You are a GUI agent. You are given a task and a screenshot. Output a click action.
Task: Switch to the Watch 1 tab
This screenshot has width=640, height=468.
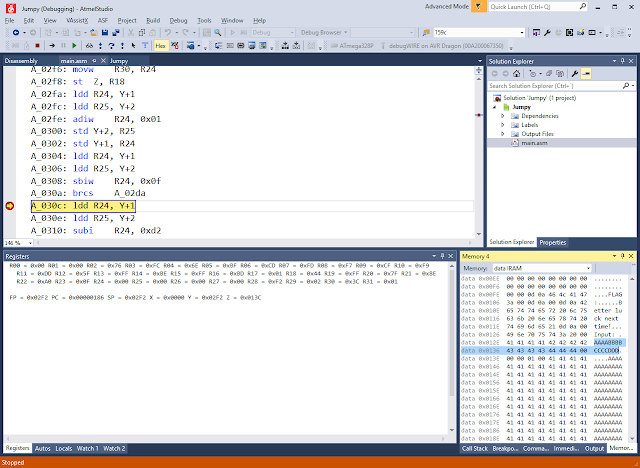point(87,448)
